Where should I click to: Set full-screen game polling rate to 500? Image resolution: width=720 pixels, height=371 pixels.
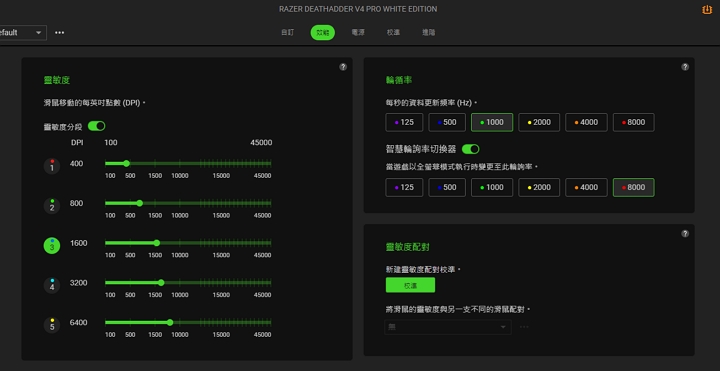(447, 187)
